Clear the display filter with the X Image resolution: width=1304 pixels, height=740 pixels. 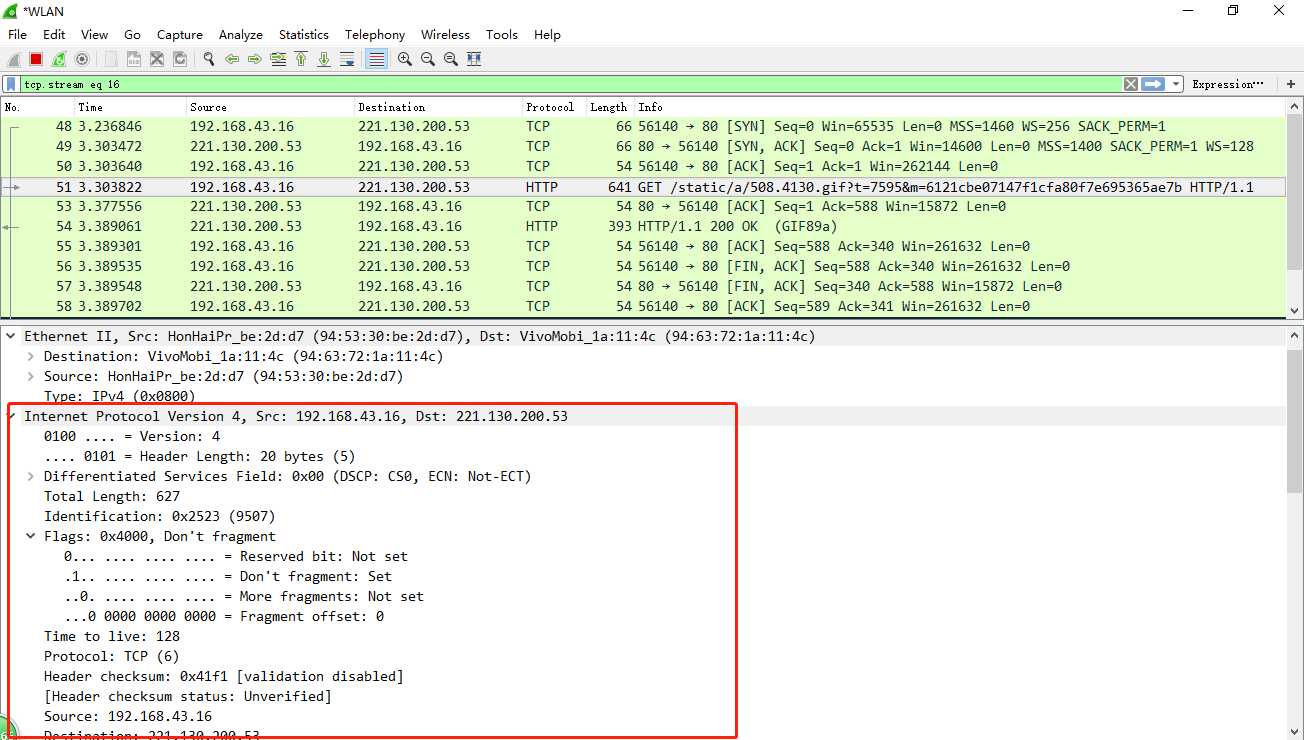1131,85
